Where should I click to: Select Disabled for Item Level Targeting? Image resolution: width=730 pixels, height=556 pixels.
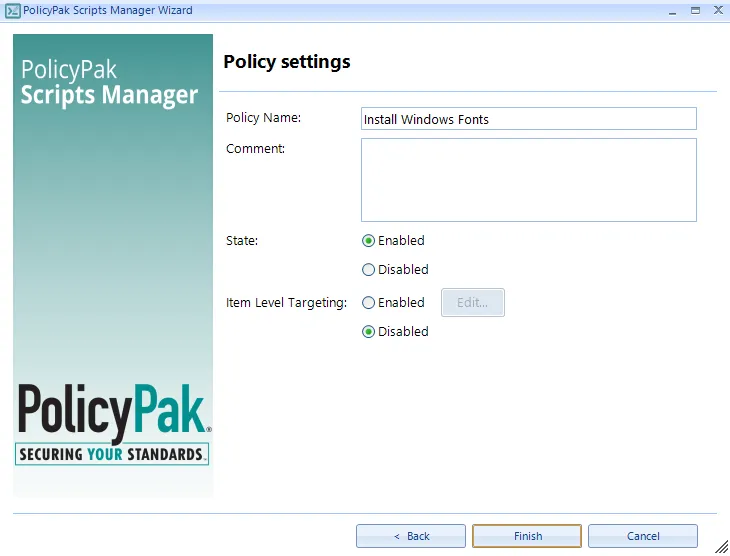point(369,332)
